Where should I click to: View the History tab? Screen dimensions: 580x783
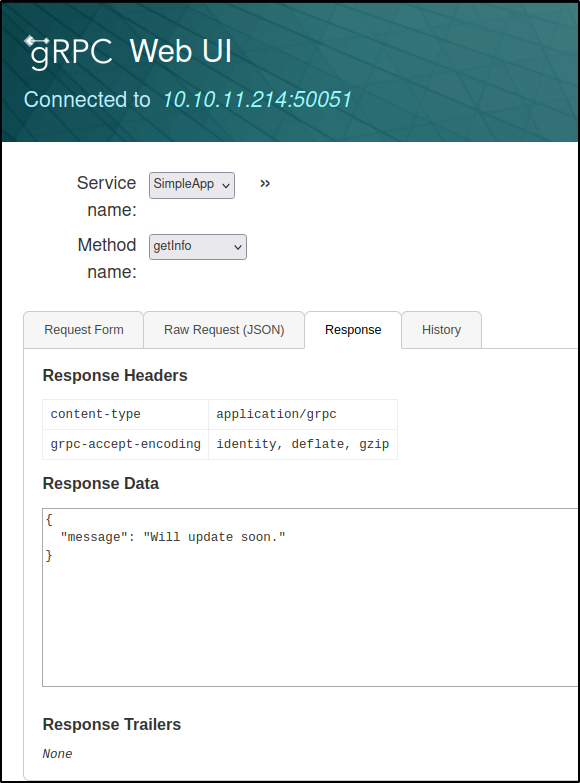[x=442, y=330]
